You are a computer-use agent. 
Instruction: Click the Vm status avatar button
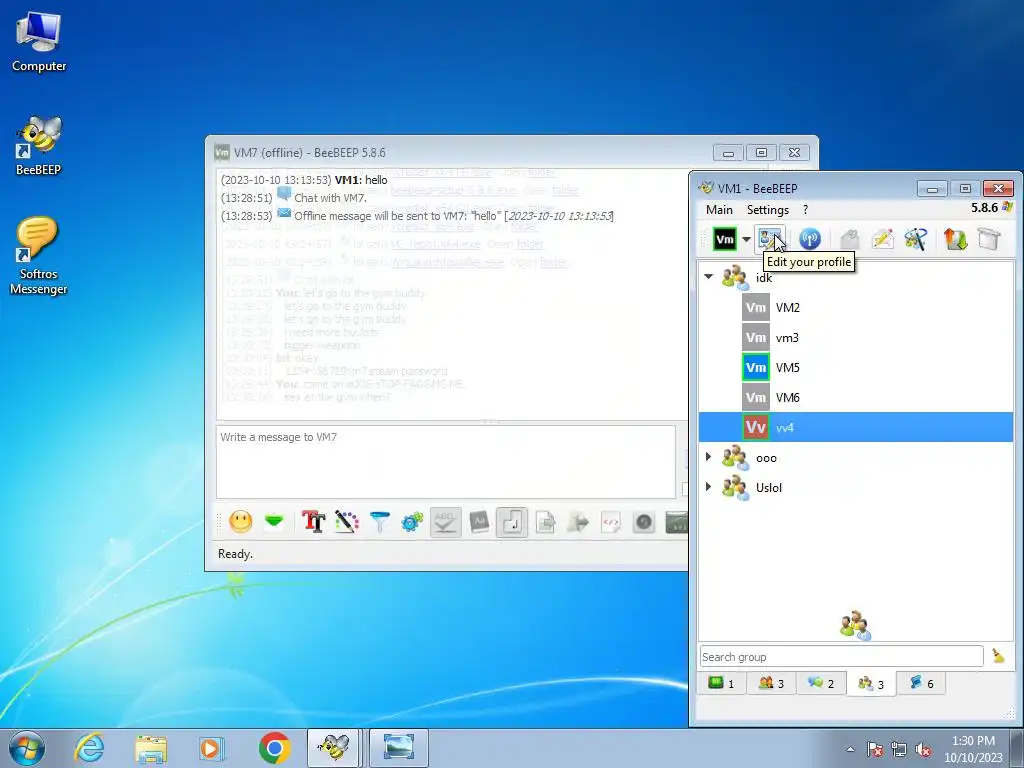coord(724,239)
